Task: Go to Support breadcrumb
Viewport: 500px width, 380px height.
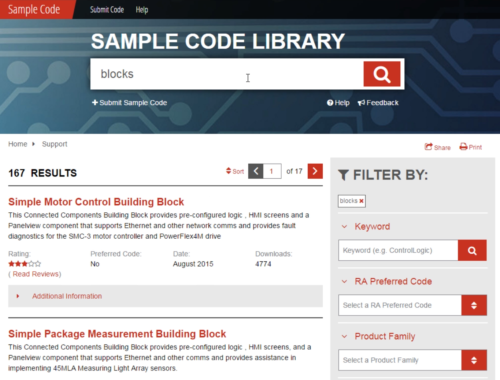Action: click(54, 144)
